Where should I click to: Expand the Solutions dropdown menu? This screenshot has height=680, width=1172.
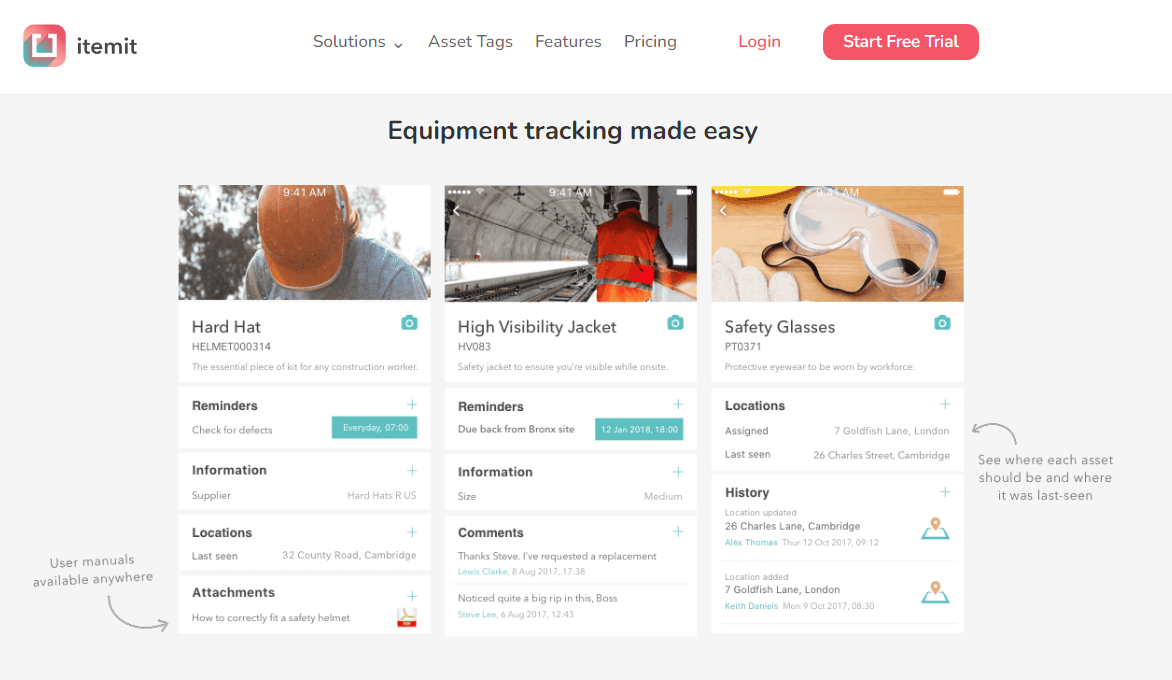(x=357, y=42)
